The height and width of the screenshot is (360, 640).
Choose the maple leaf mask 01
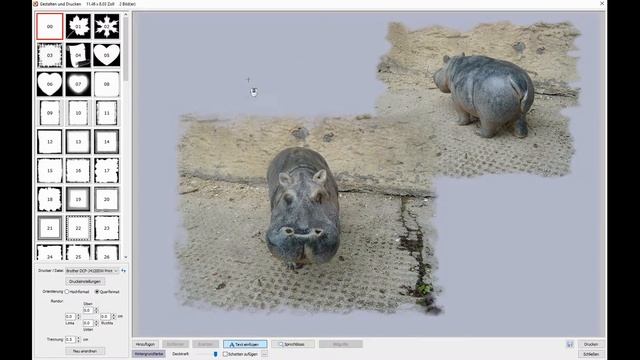tap(78, 27)
